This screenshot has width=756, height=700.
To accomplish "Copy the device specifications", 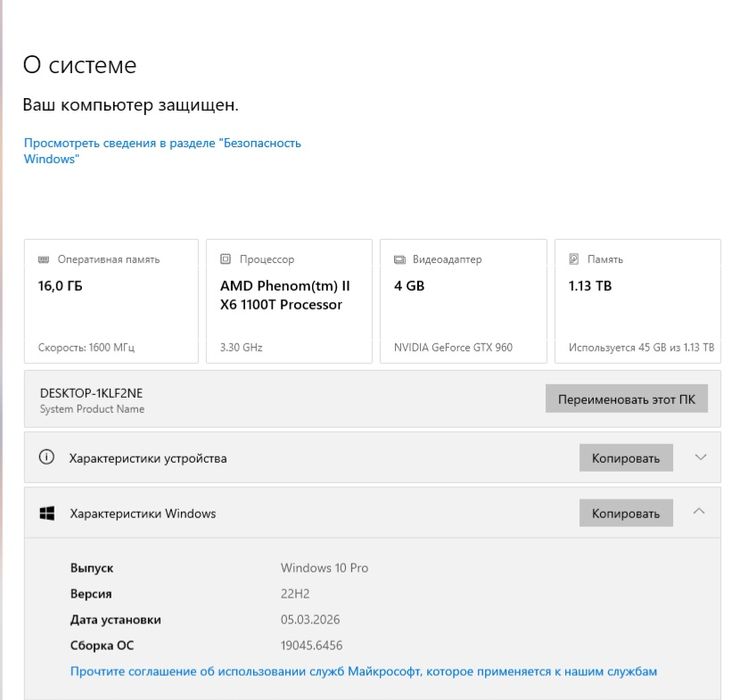I will tap(626, 458).
